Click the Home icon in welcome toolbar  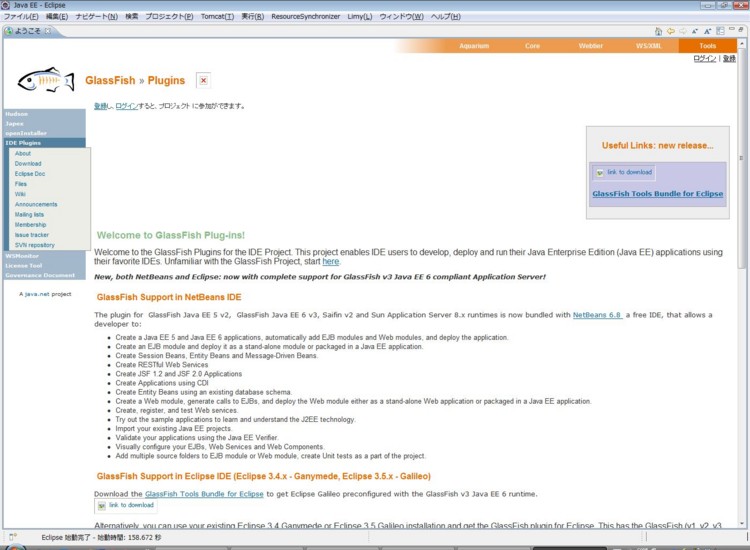coord(658,31)
